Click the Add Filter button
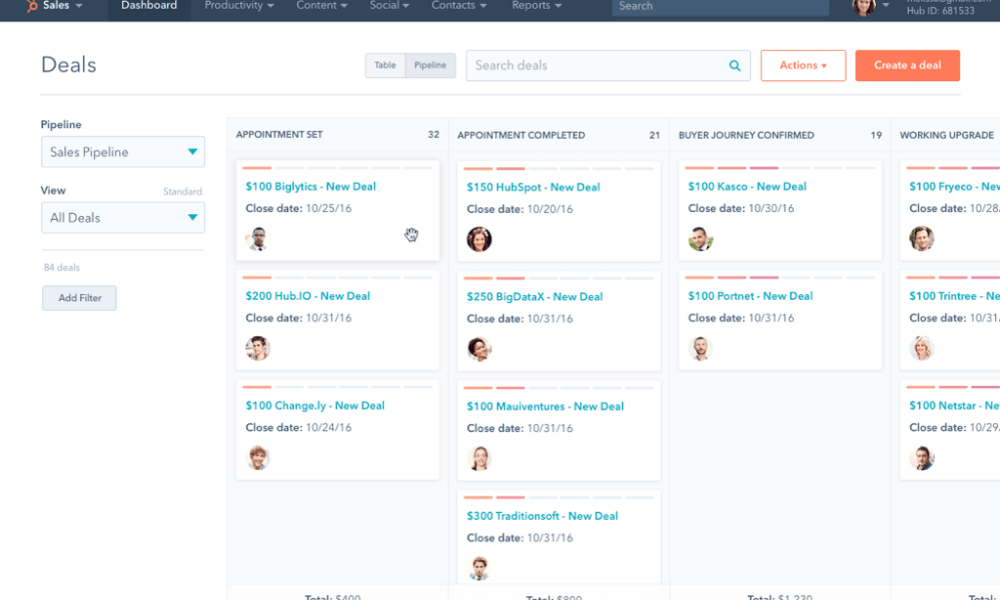The width and height of the screenshot is (1000, 600). pyautogui.click(x=79, y=298)
